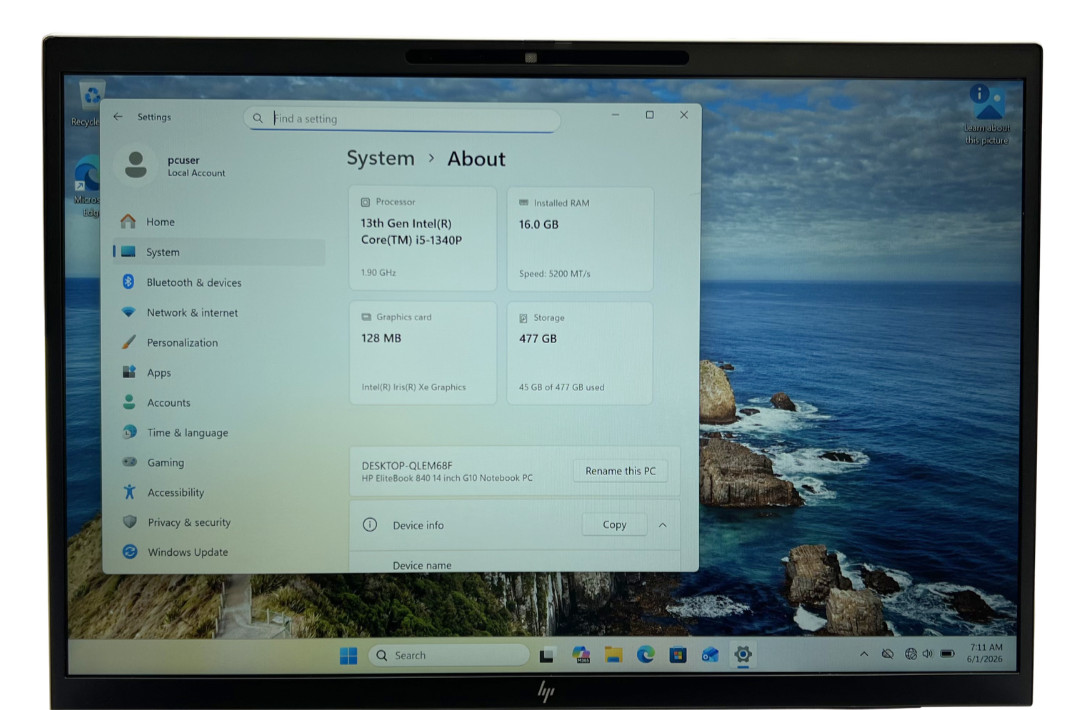Screen dimensions: 1080x710
Task: Show hidden icons in the system tray
Action: click(864, 654)
